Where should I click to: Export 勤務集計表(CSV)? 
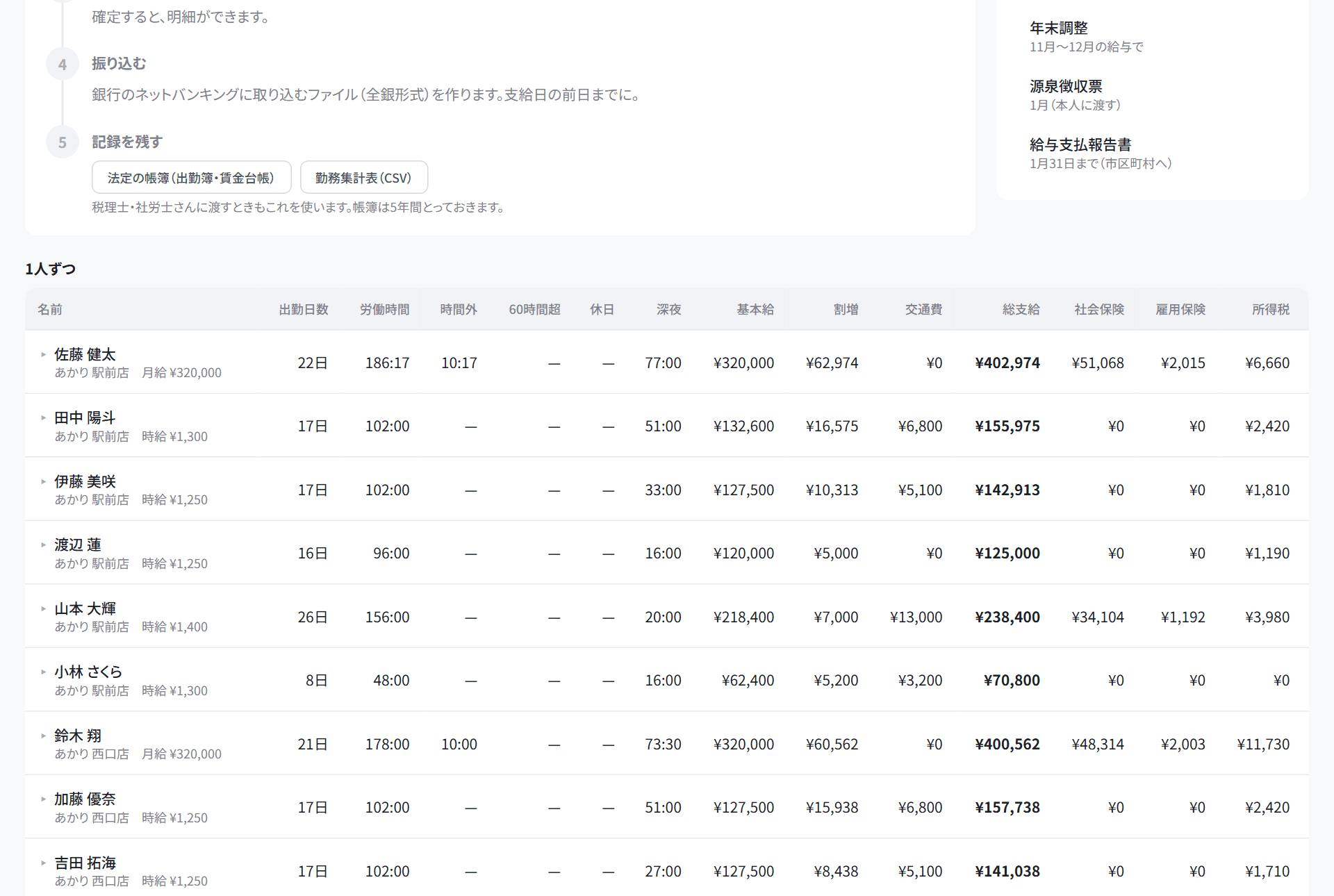click(363, 178)
